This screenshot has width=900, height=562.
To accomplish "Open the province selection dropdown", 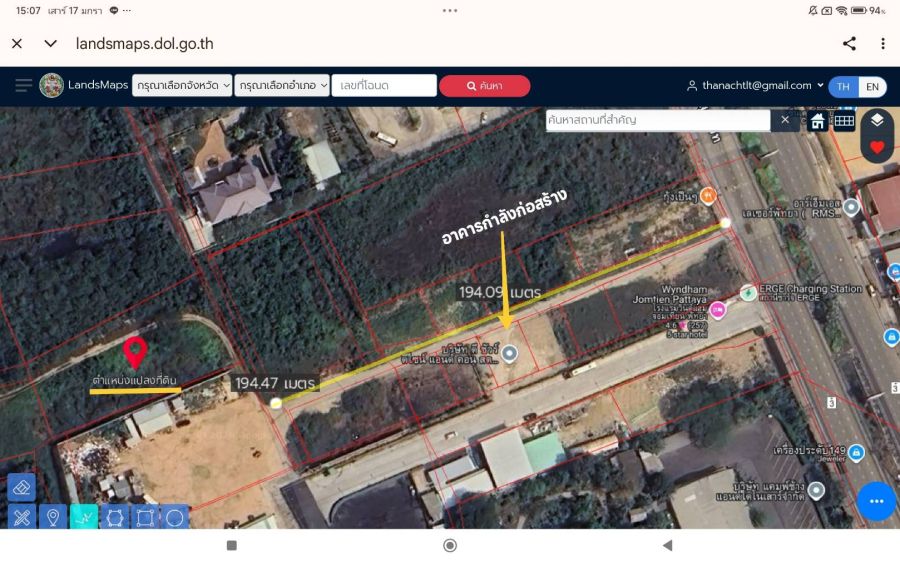I will click(x=182, y=86).
